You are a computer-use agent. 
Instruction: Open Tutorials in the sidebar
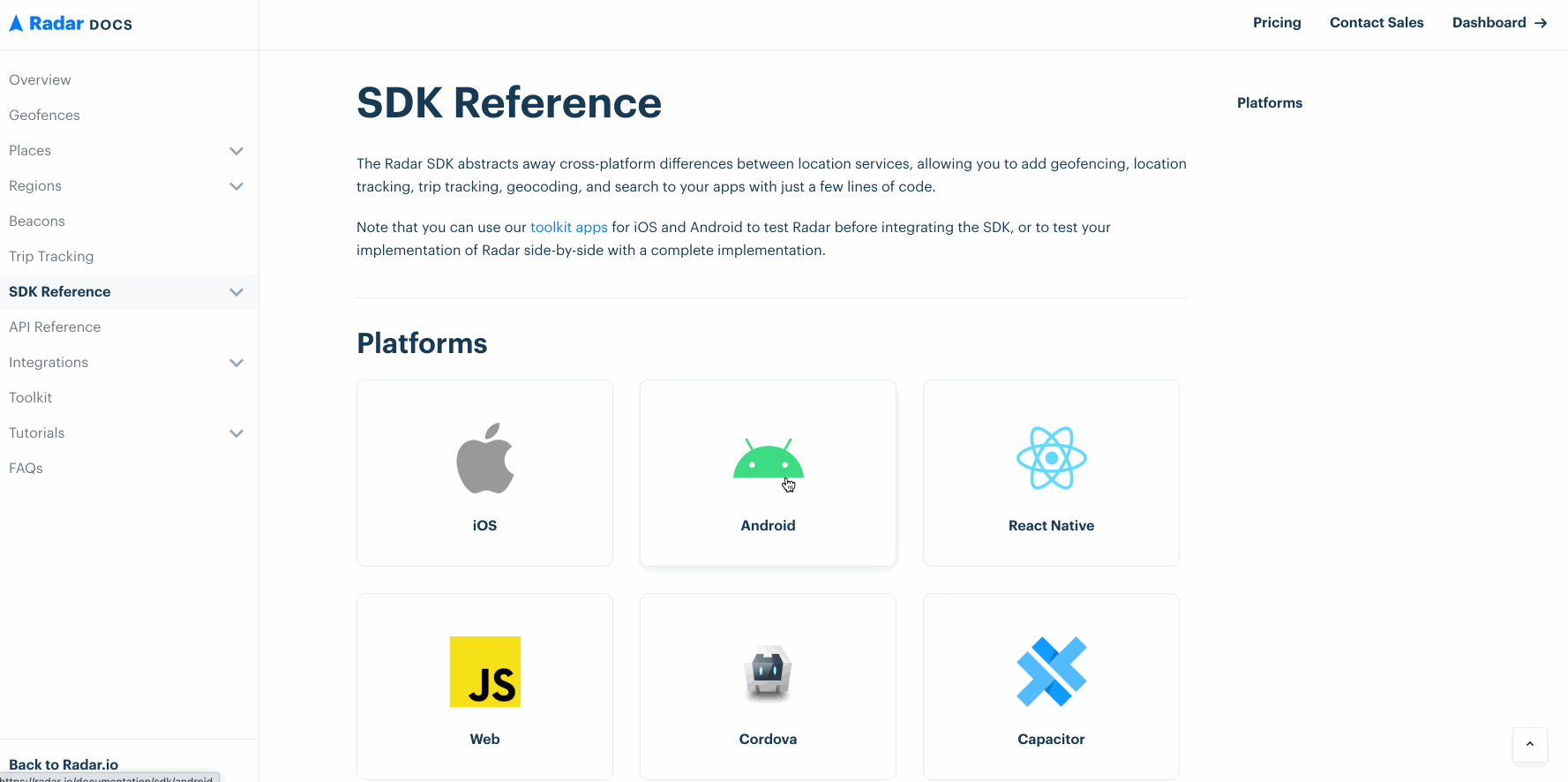pos(37,433)
